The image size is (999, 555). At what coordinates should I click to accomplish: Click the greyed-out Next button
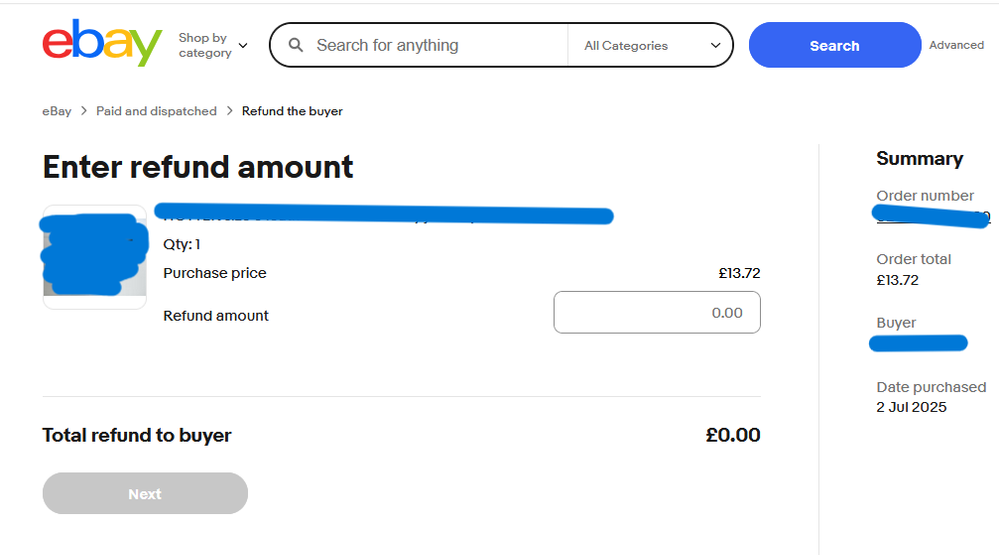tap(145, 493)
